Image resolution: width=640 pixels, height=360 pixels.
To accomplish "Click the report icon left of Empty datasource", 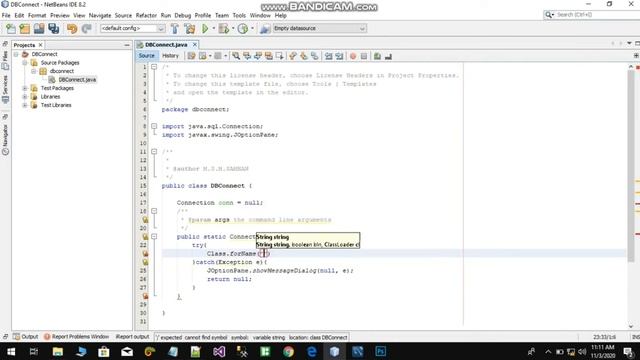I will 265,28.
